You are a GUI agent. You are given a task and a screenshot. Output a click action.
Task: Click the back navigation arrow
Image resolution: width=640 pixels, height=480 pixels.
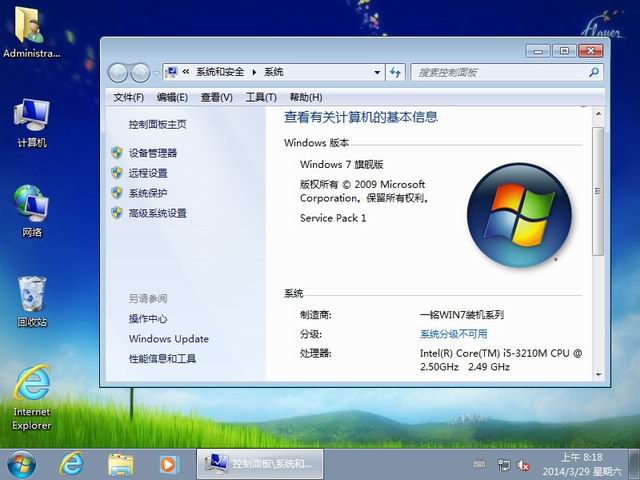tap(118, 73)
